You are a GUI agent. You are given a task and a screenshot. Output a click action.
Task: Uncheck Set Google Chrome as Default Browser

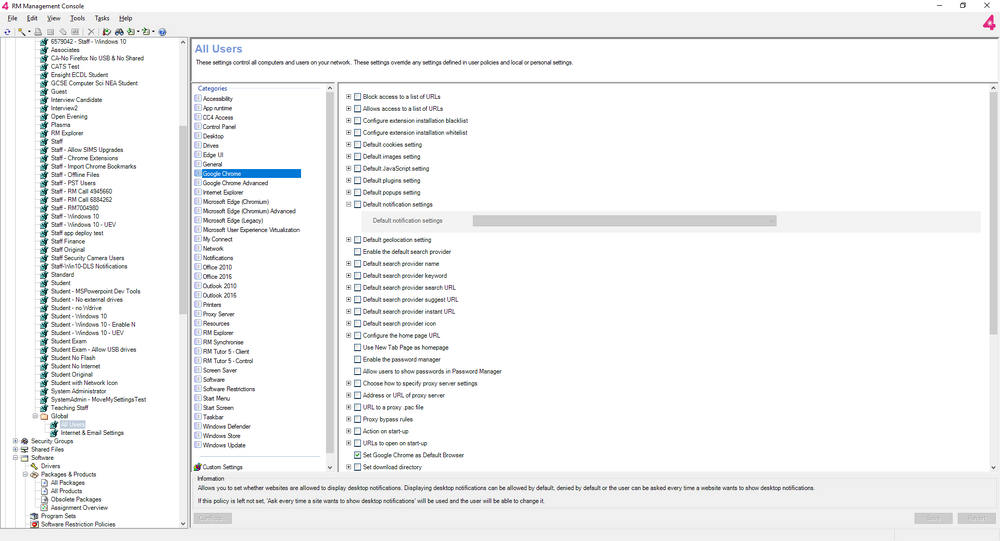point(357,456)
